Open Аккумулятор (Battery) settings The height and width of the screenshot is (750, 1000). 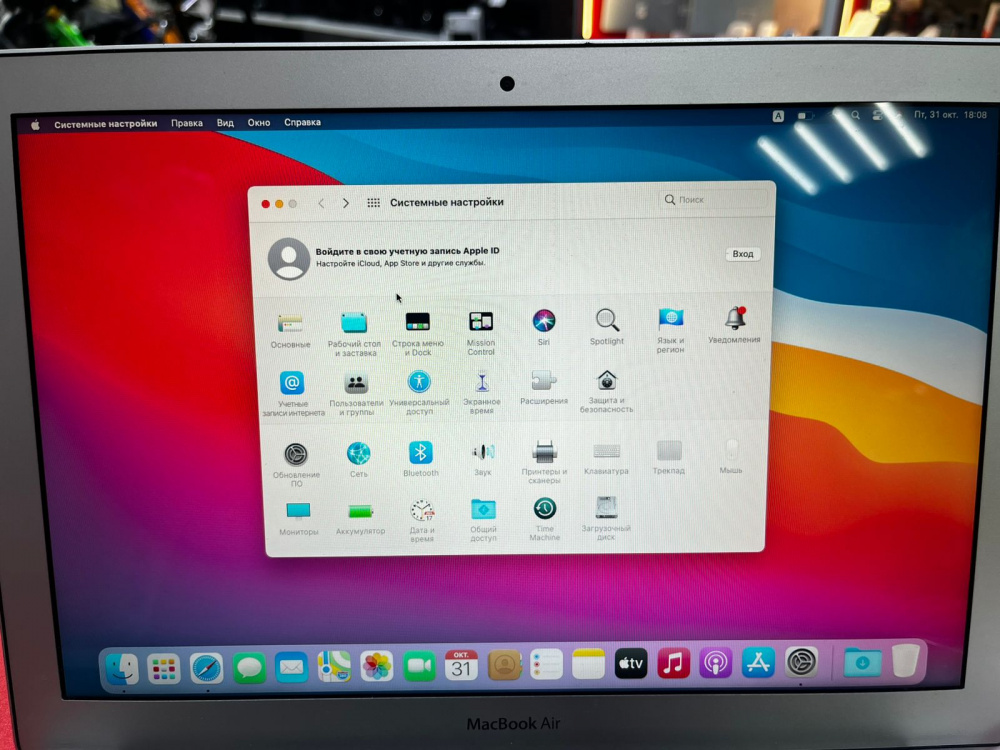pos(359,511)
